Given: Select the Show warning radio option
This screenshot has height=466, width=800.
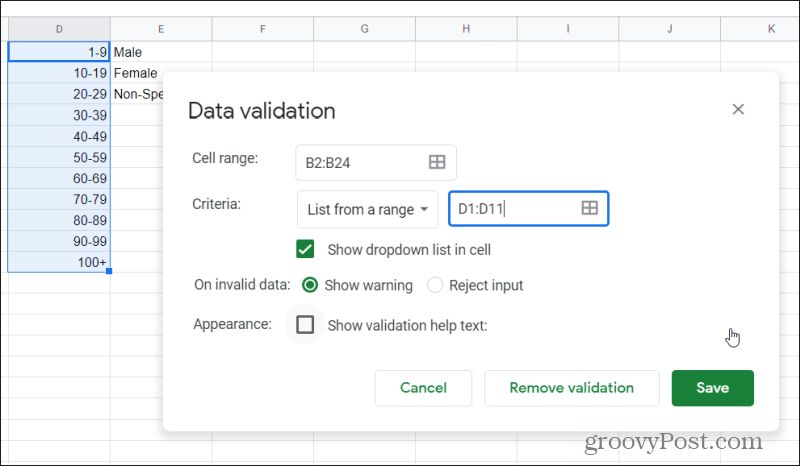Looking at the screenshot, I should click(310, 285).
